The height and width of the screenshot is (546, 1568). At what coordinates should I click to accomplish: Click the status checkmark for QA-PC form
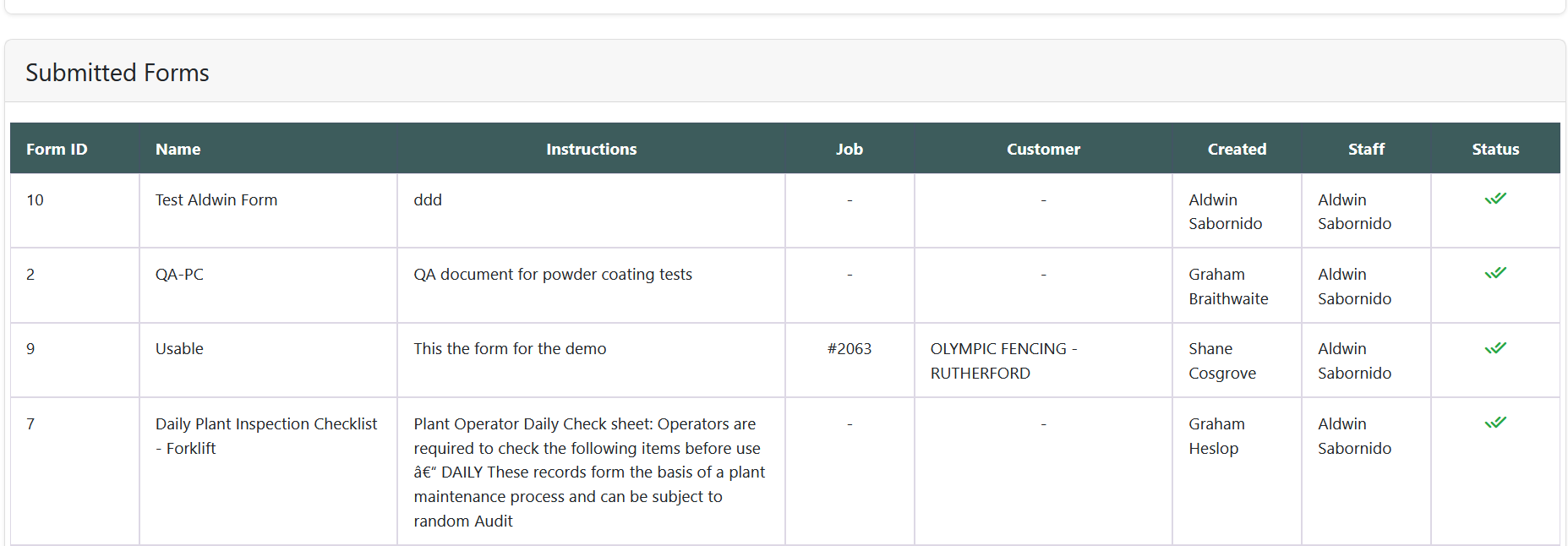tap(1494, 274)
